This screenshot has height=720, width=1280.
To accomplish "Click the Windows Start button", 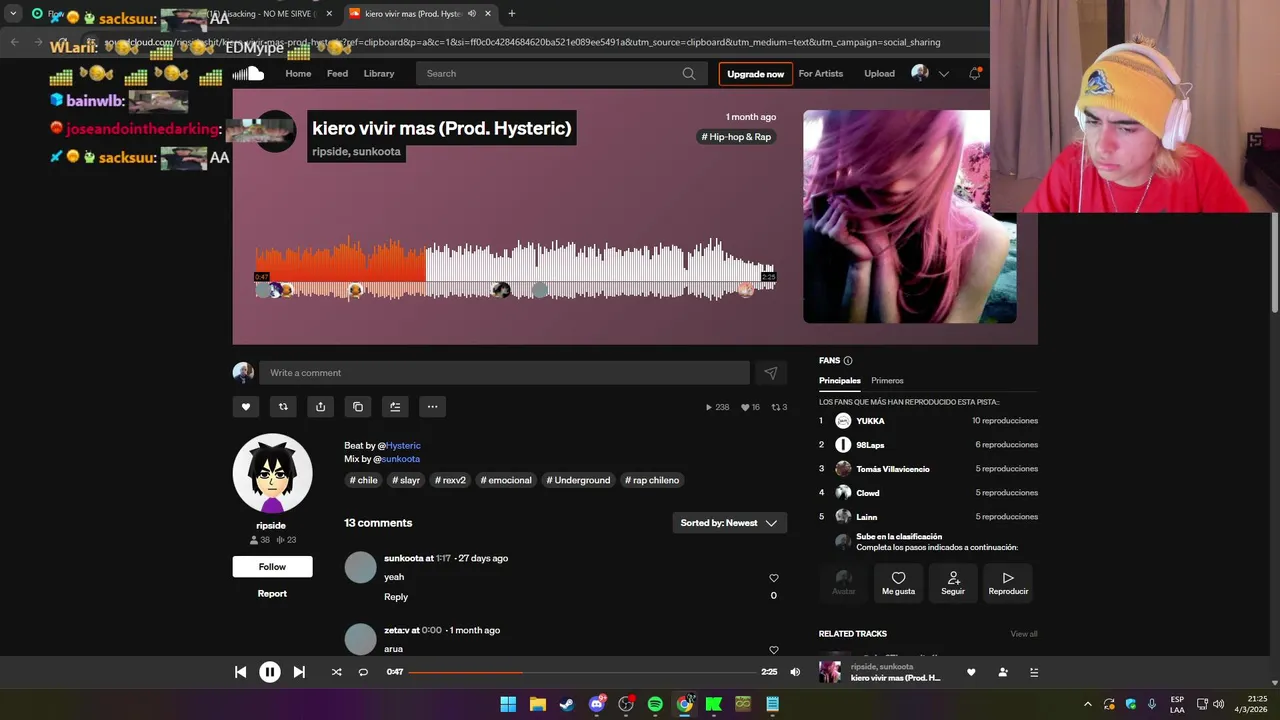I will pyautogui.click(x=508, y=704).
